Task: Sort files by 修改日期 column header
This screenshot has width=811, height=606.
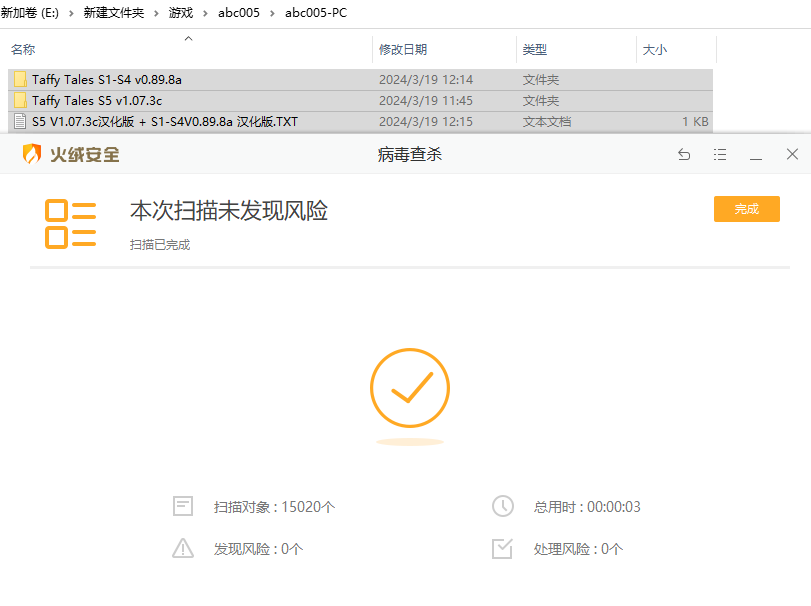Action: coord(403,49)
